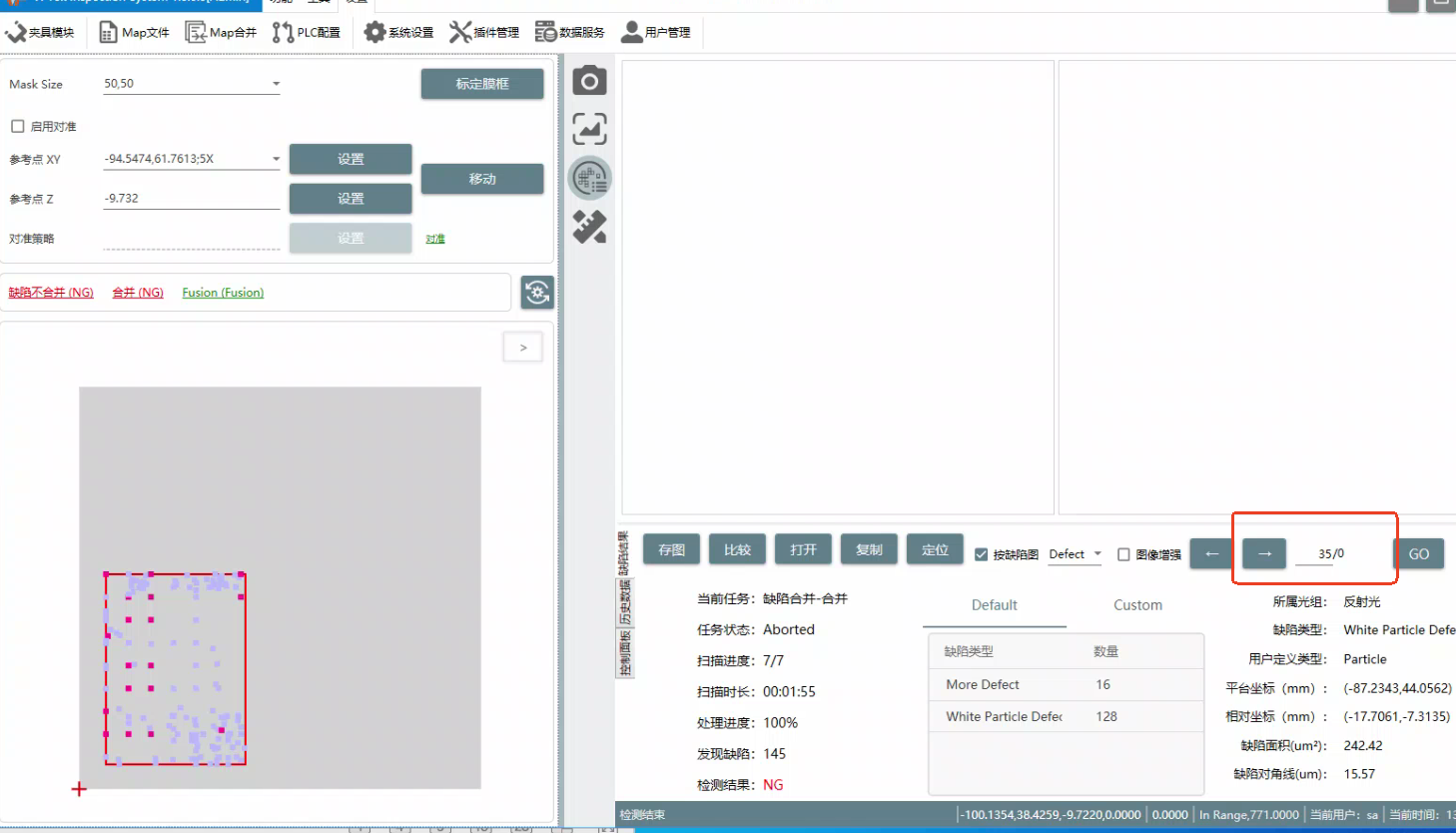Image resolution: width=1456 pixels, height=833 pixels.
Task: Enable the 图像增强 checkbox
Action: (1123, 554)
